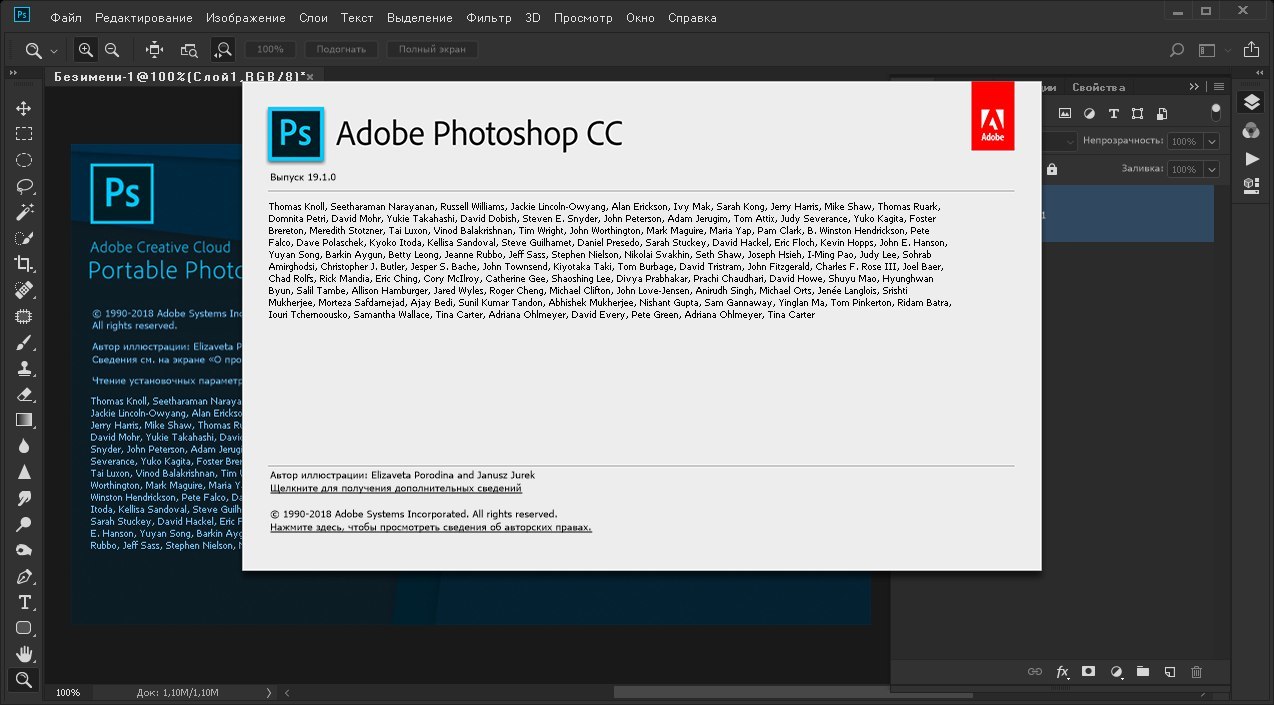Switch to the Свойства tab
The height and width of the screenshot is (705, 1274).
coord(1098,87)
